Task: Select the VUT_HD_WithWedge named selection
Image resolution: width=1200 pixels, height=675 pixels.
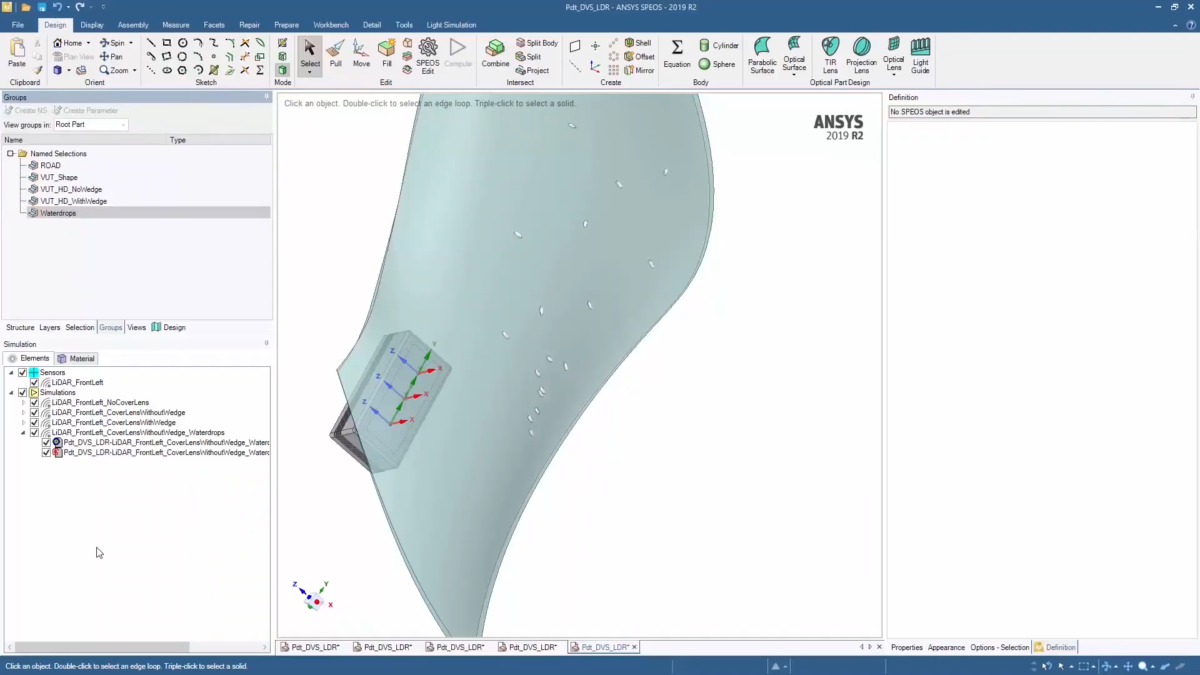Action: pyautogui.click(x=73, y=201)
